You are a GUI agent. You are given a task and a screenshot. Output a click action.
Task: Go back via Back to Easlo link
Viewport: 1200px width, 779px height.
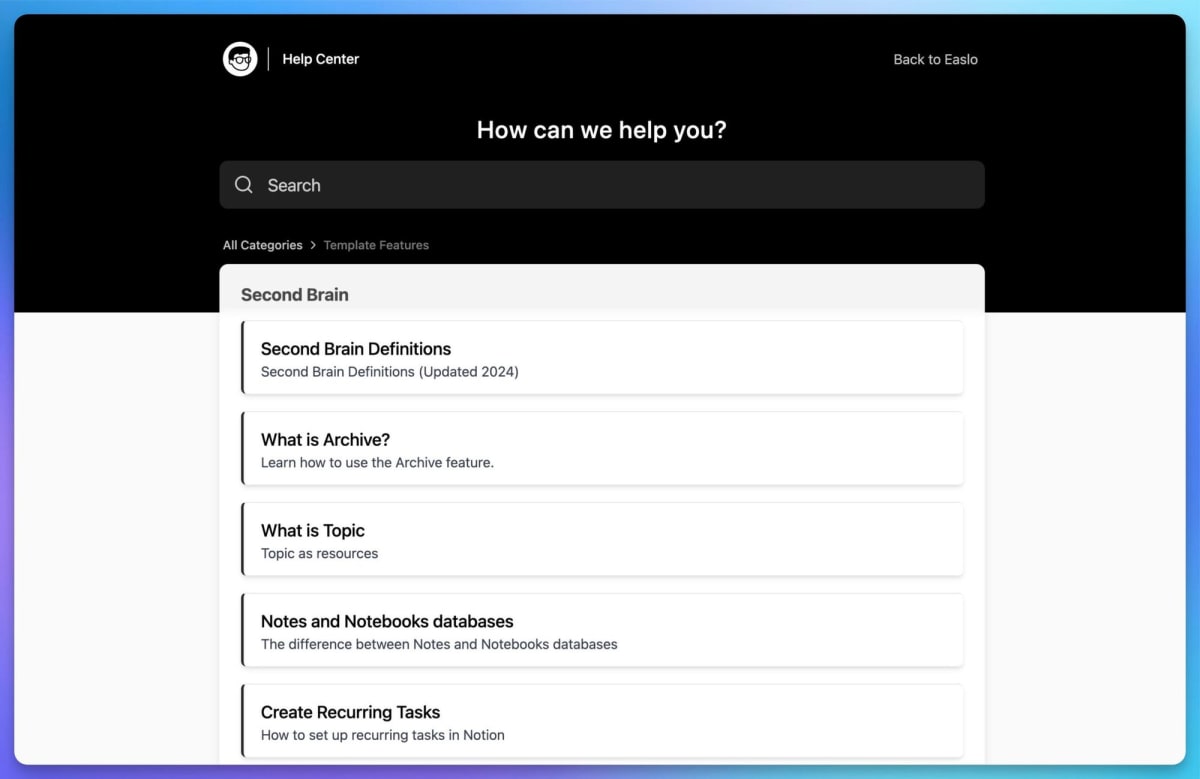click(935, 59)
